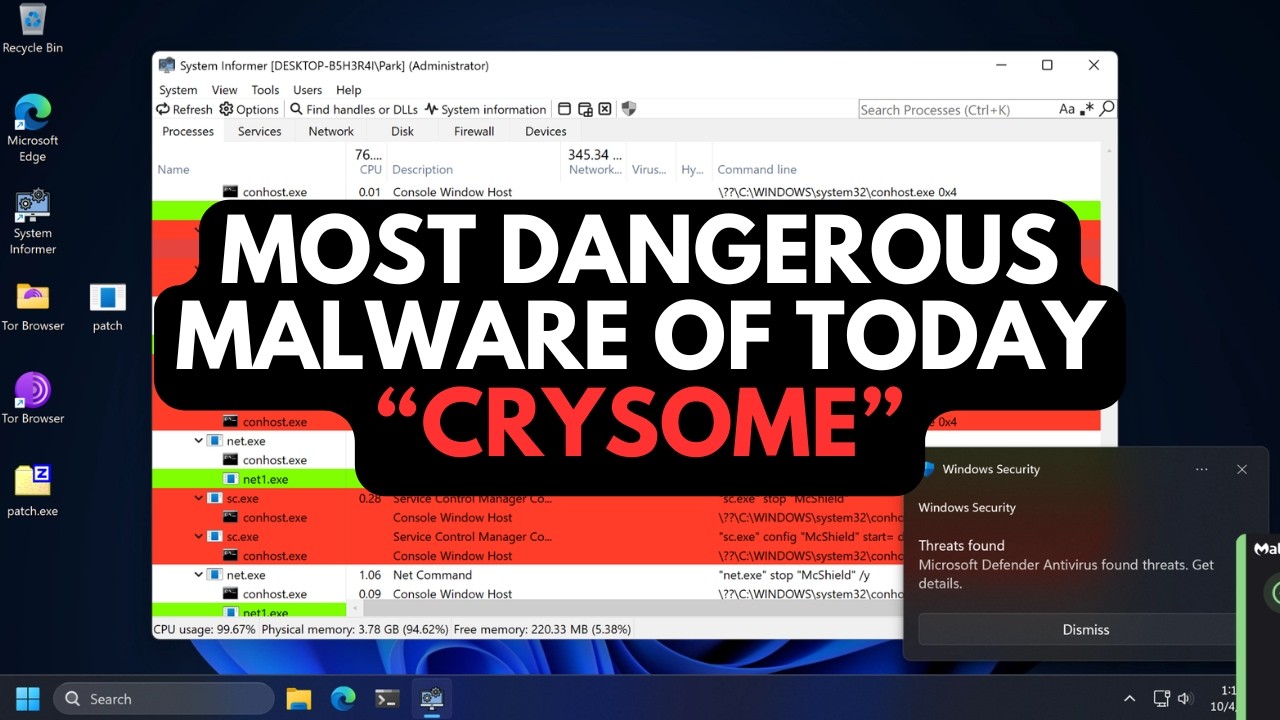Open the System menu

tap(178, 90)
